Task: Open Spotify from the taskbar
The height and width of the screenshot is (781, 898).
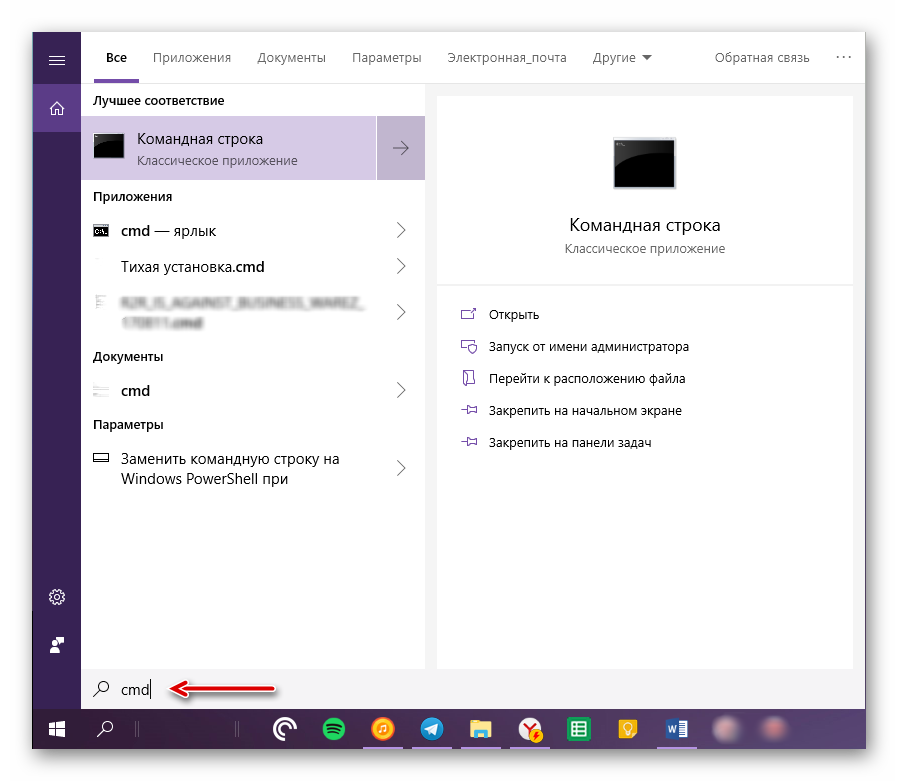Action: [x=334, y=729]
